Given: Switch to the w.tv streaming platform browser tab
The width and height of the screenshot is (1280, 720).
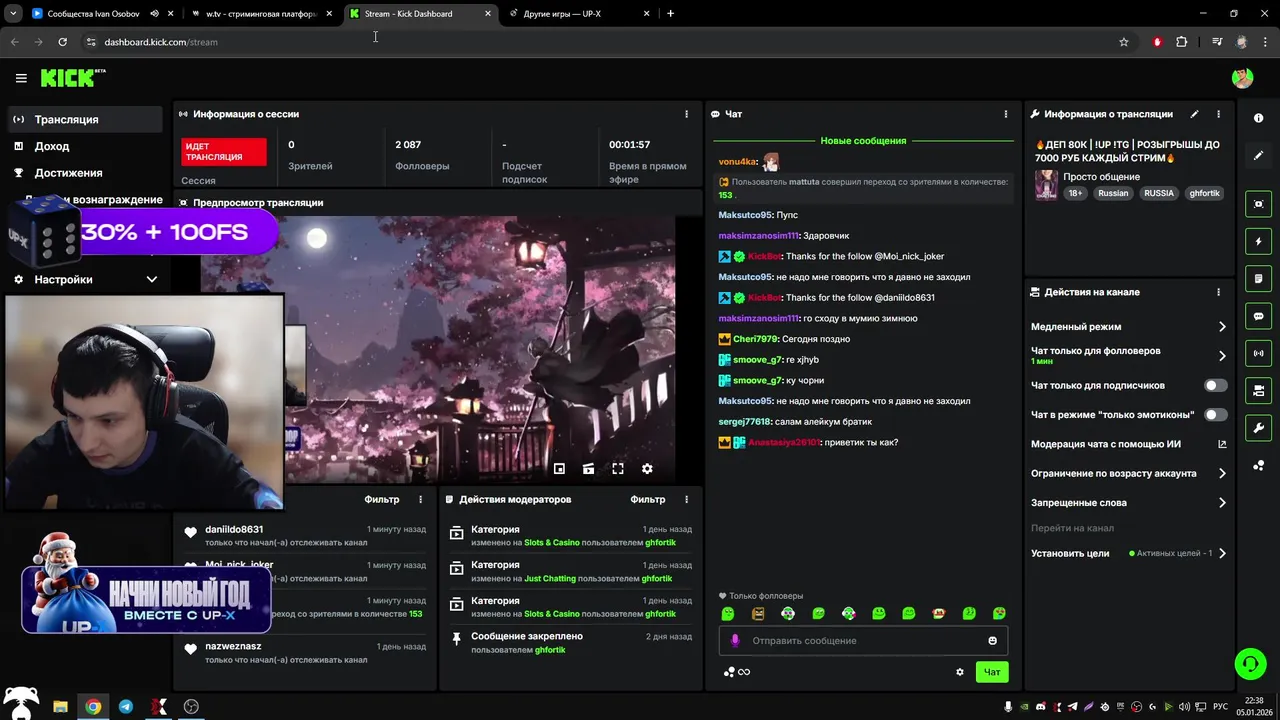Looking at the screenshot, I should (262, 14).
